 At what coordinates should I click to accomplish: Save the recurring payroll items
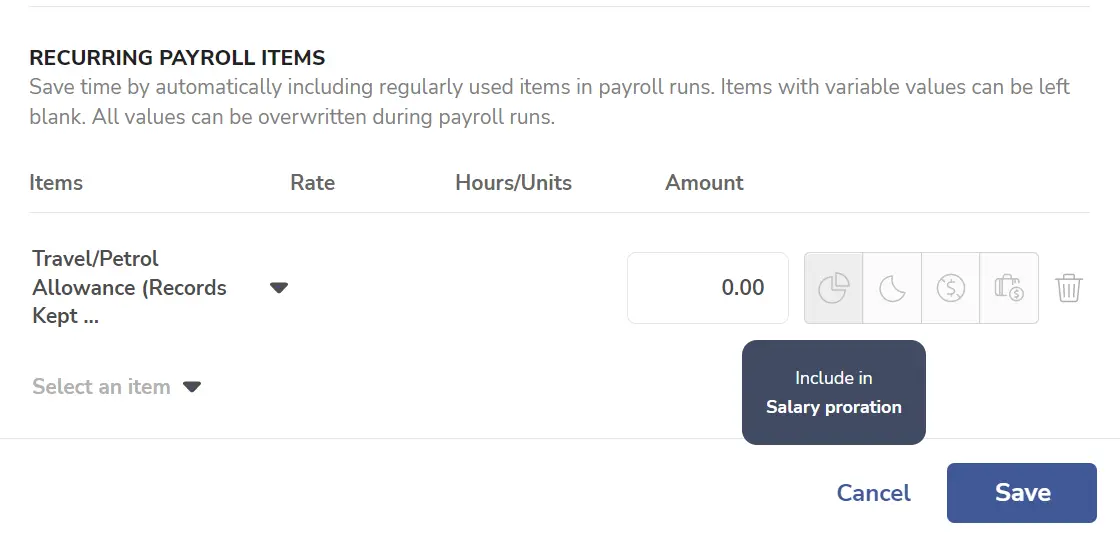1021,493
